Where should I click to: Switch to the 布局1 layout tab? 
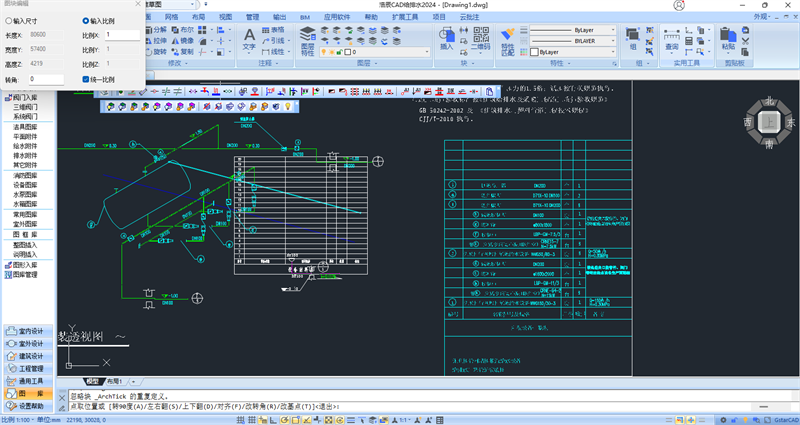[115, 382]
